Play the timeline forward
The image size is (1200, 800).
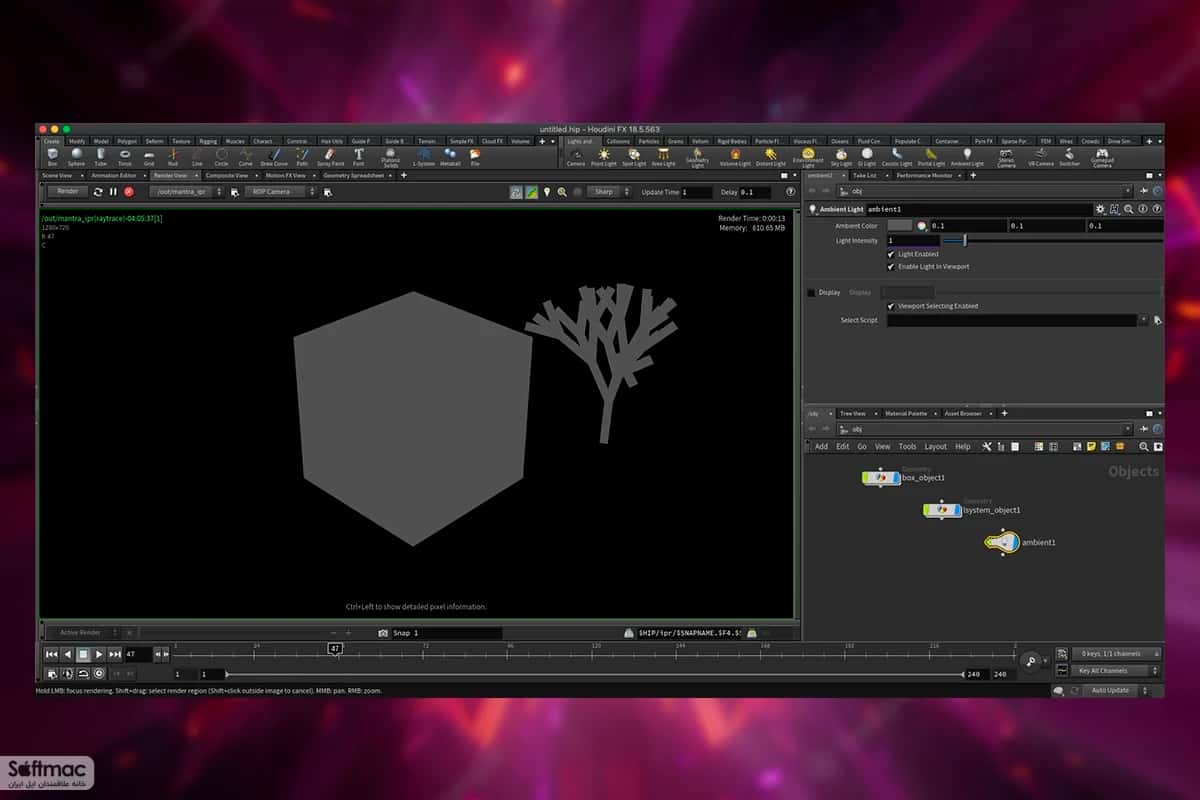(x=99, y=654)
